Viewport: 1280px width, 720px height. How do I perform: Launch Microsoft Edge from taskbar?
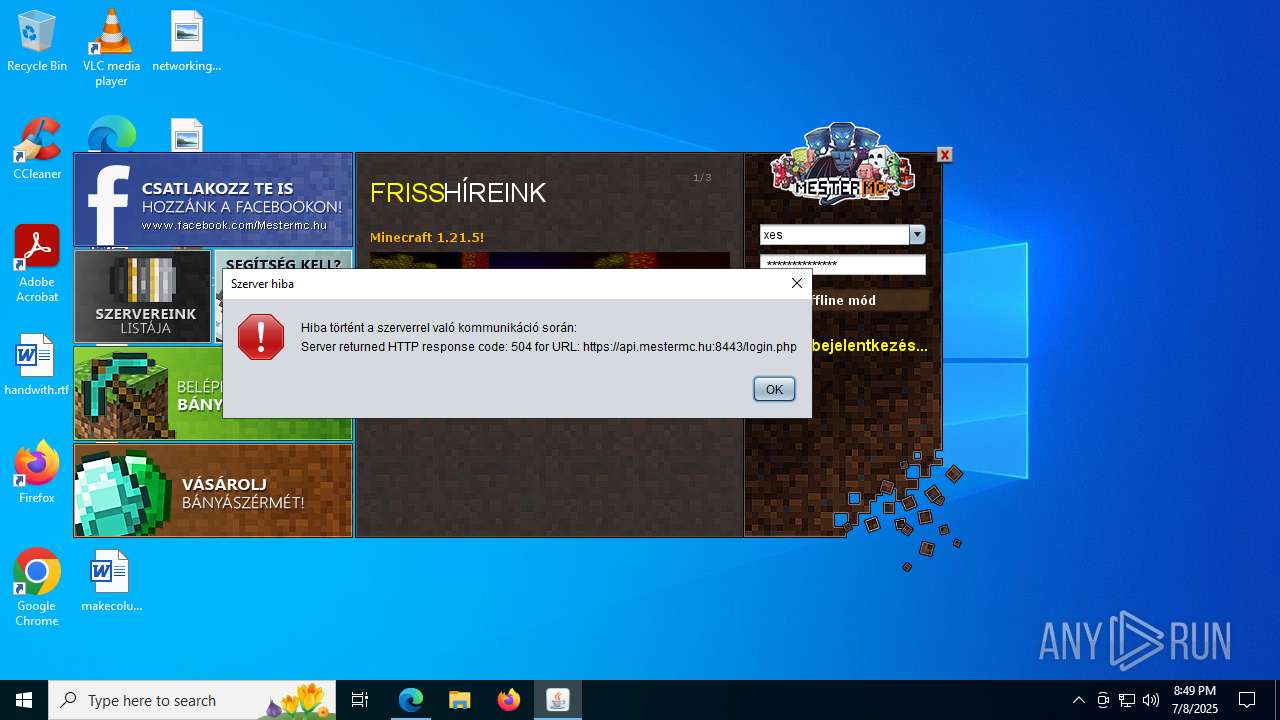coord(411,700)
